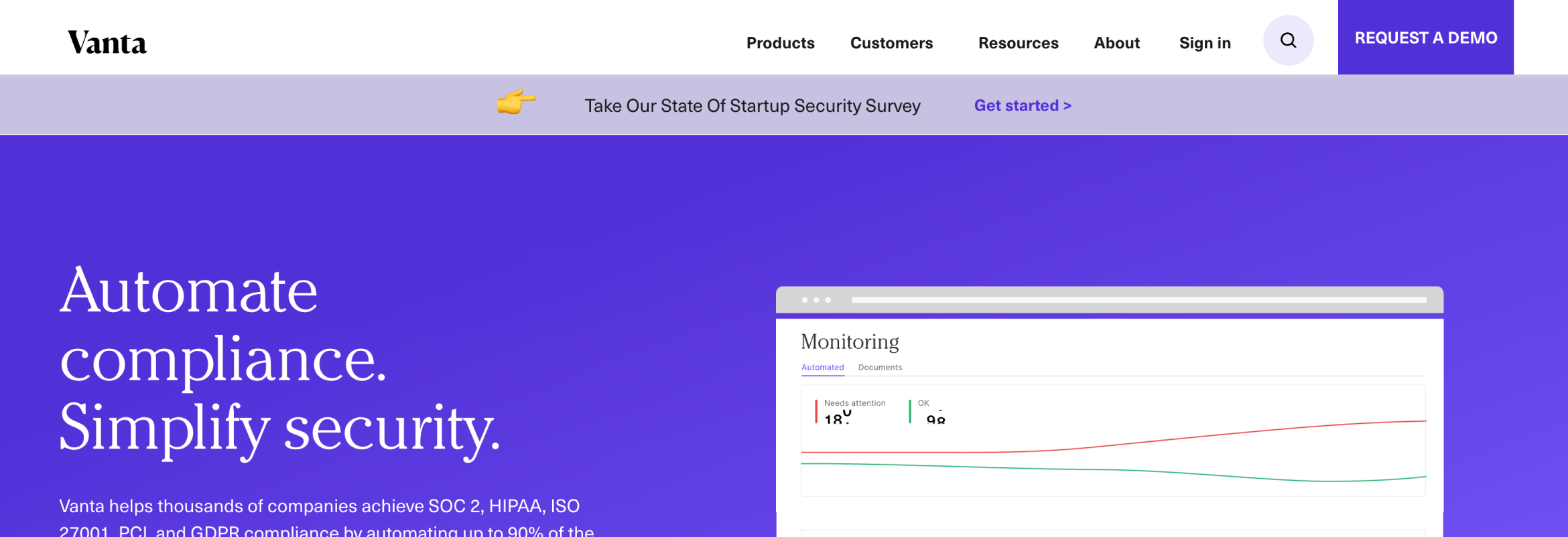The width and height of the screenshot is (1568, 537).
Task: Open the About menu
Action: click(1116, 43)
